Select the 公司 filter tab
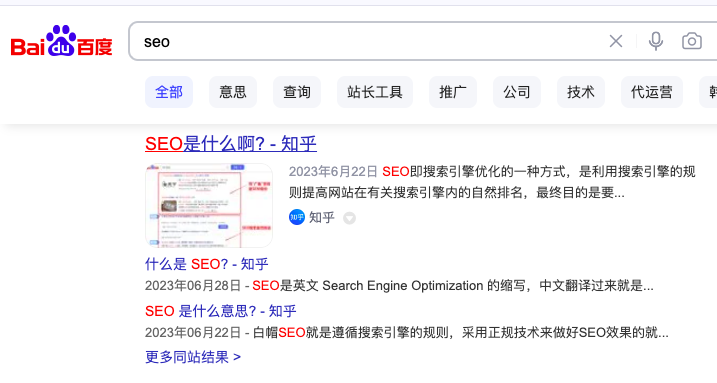The image size is (717, 383). (x=517, y=92)
